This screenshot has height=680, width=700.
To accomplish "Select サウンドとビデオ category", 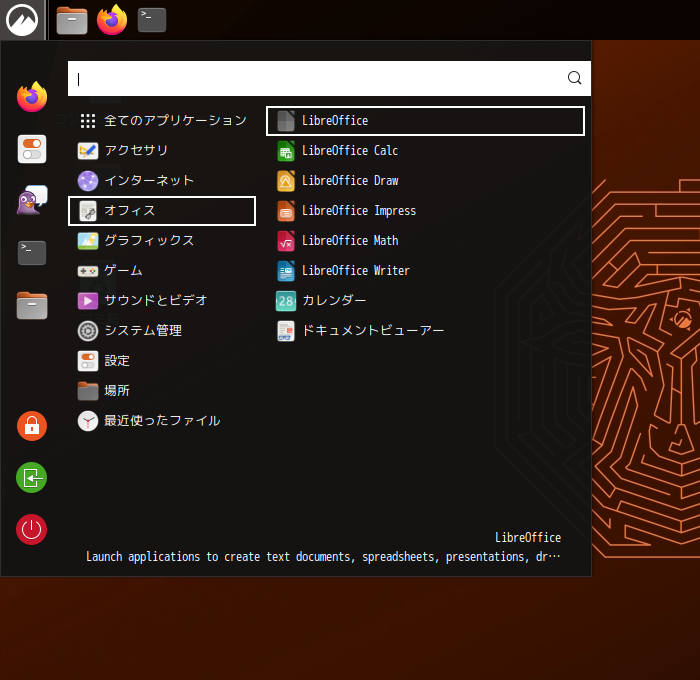I will coord(162,300).
